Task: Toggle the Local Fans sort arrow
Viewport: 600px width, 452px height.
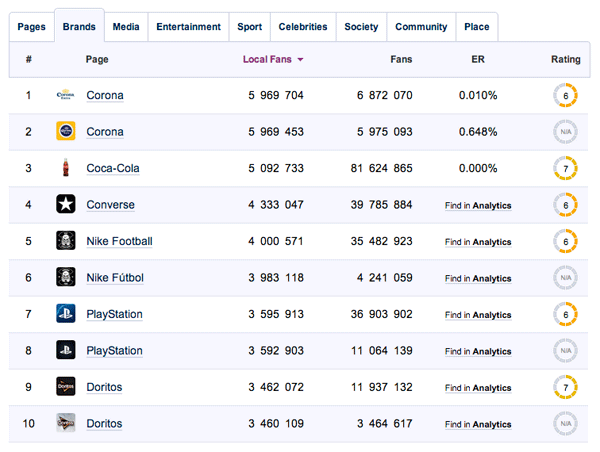Action: pos(300,60)
